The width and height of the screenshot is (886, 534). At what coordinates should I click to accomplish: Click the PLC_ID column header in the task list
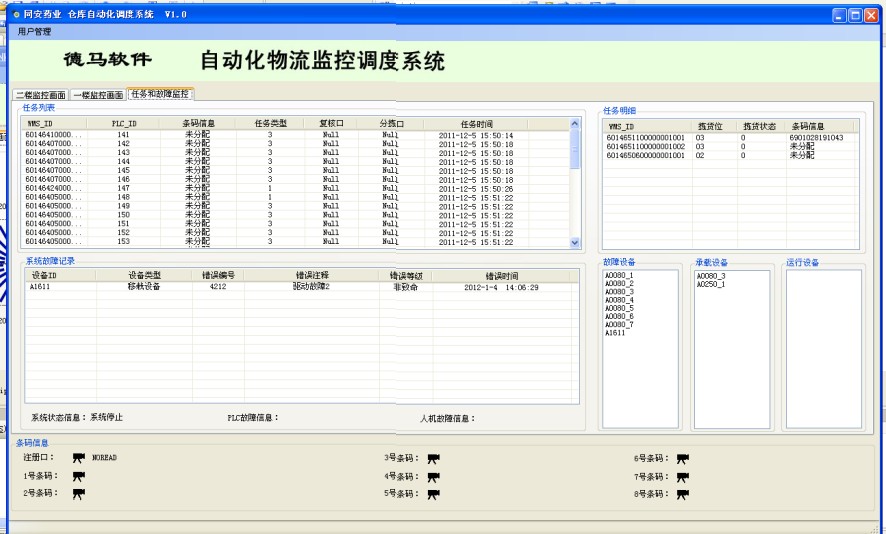coord(124,124)
